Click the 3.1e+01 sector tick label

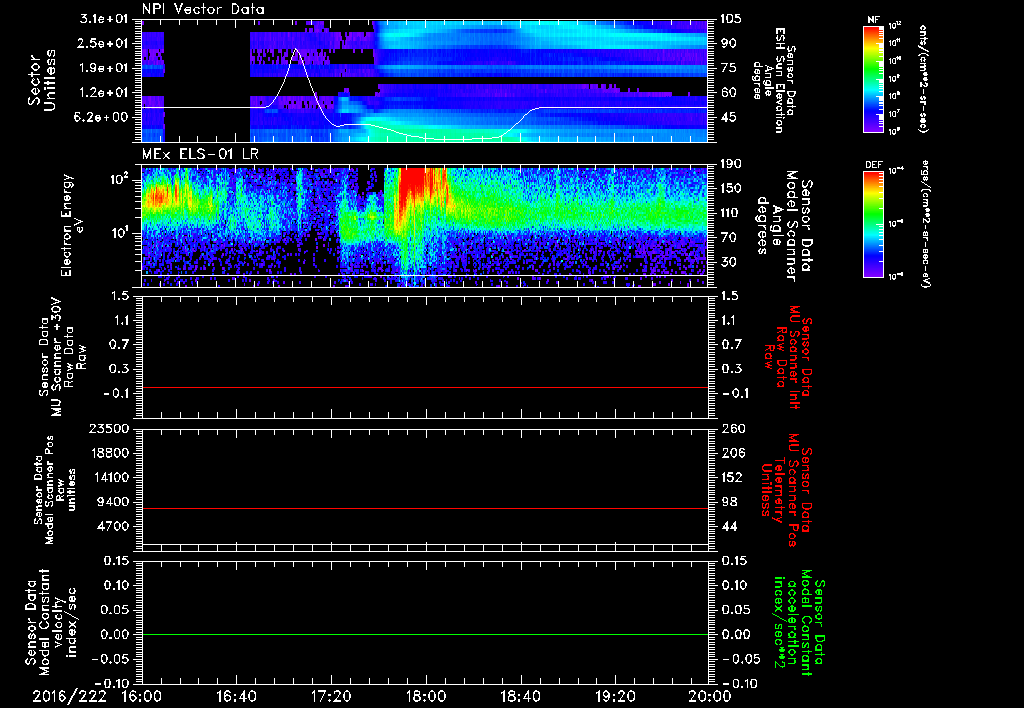104,19
